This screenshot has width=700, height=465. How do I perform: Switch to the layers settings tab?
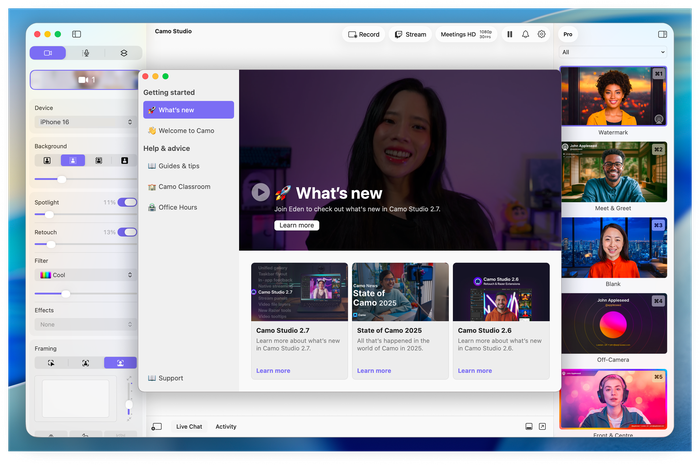click(x=124, y=53)
